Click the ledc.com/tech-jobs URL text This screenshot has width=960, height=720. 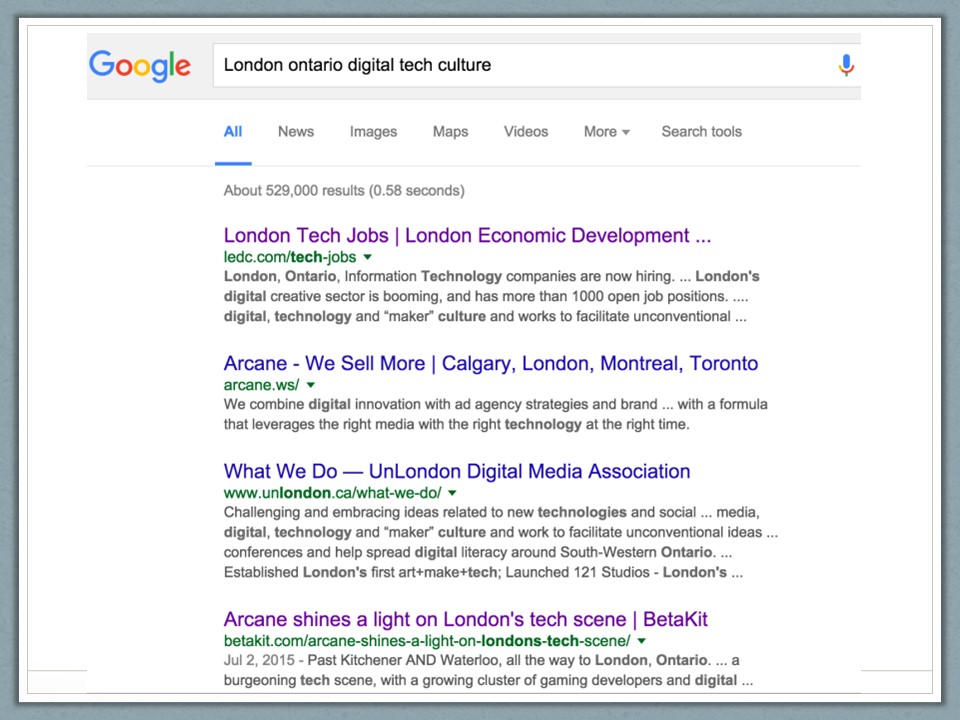point(290,257)
